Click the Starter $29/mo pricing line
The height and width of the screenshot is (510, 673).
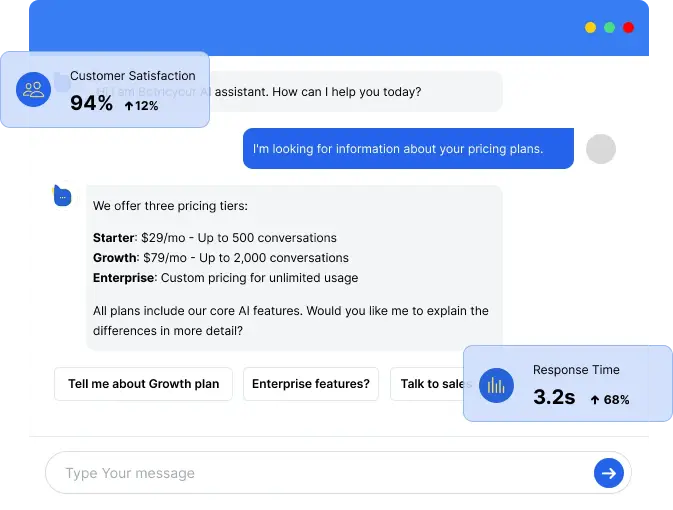[x=215, y=238]
